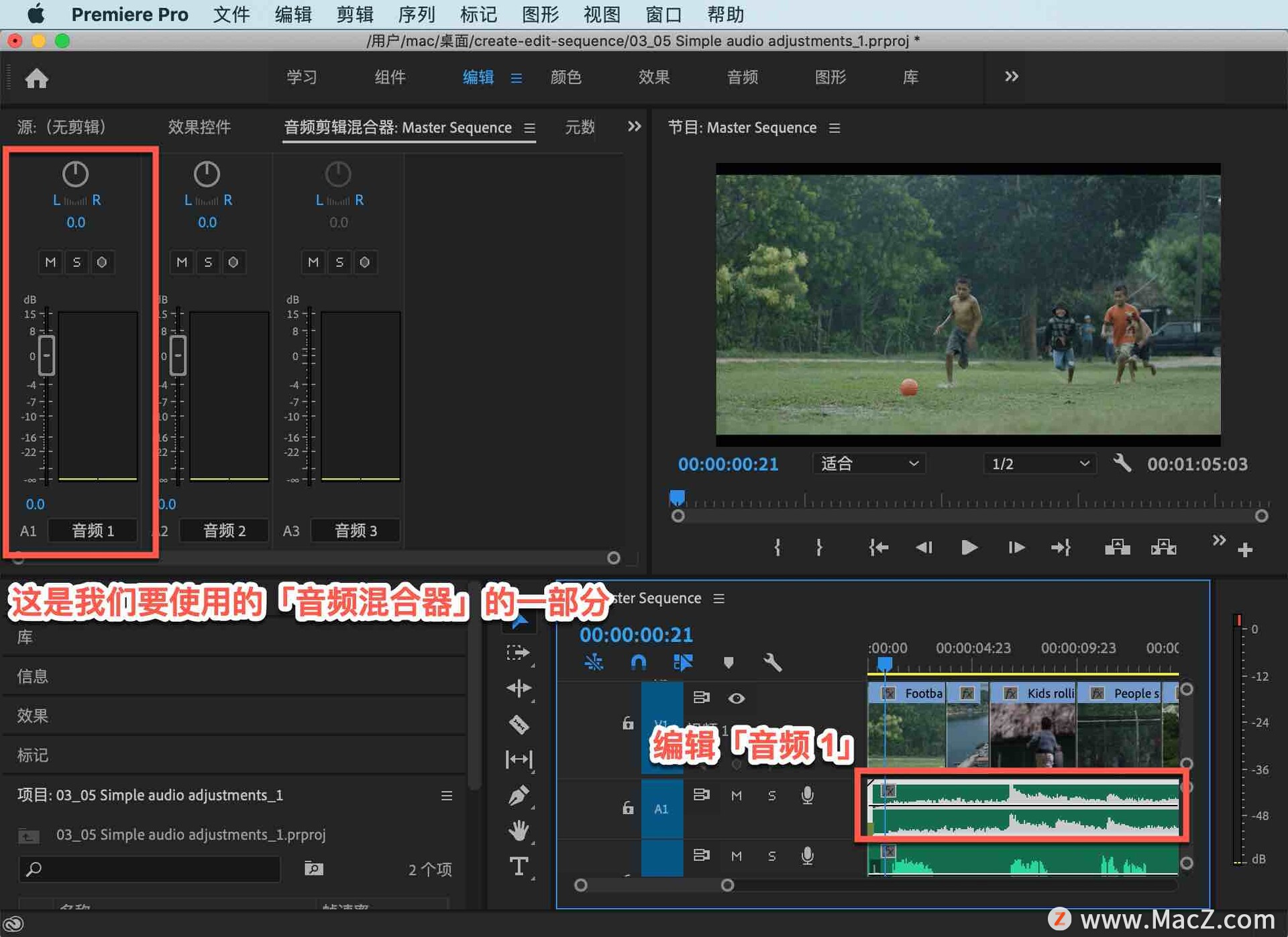Click the 音频 1 volume fader
1288x937 pixels.
point(46,355)
